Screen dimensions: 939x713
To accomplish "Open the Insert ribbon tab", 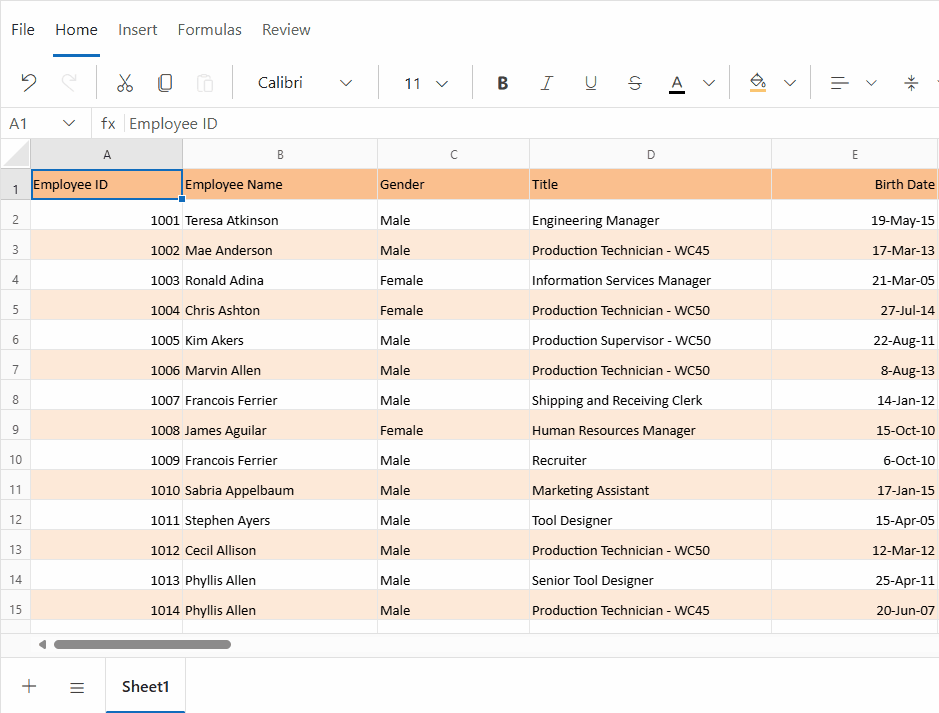I will tap(138, 30).
